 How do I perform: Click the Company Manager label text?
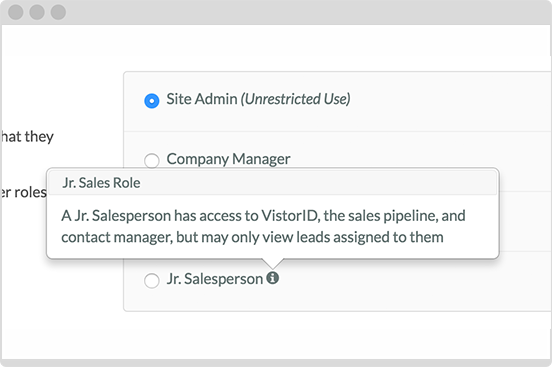coord(228,159)
